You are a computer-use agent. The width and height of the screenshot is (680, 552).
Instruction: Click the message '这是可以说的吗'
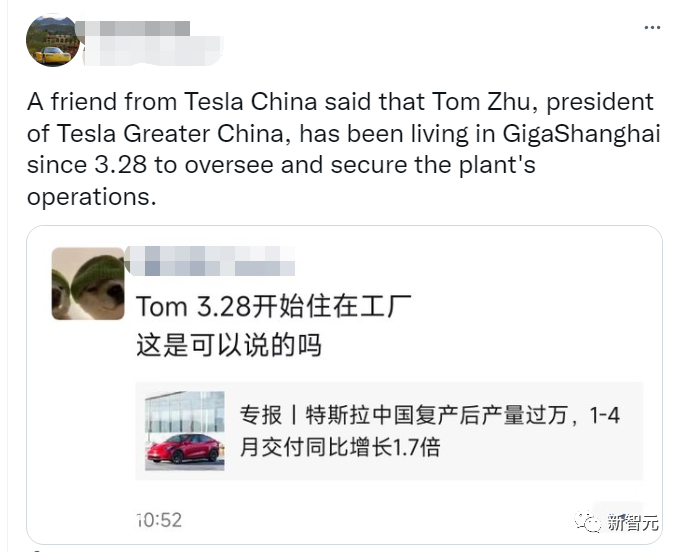point(229,345)
